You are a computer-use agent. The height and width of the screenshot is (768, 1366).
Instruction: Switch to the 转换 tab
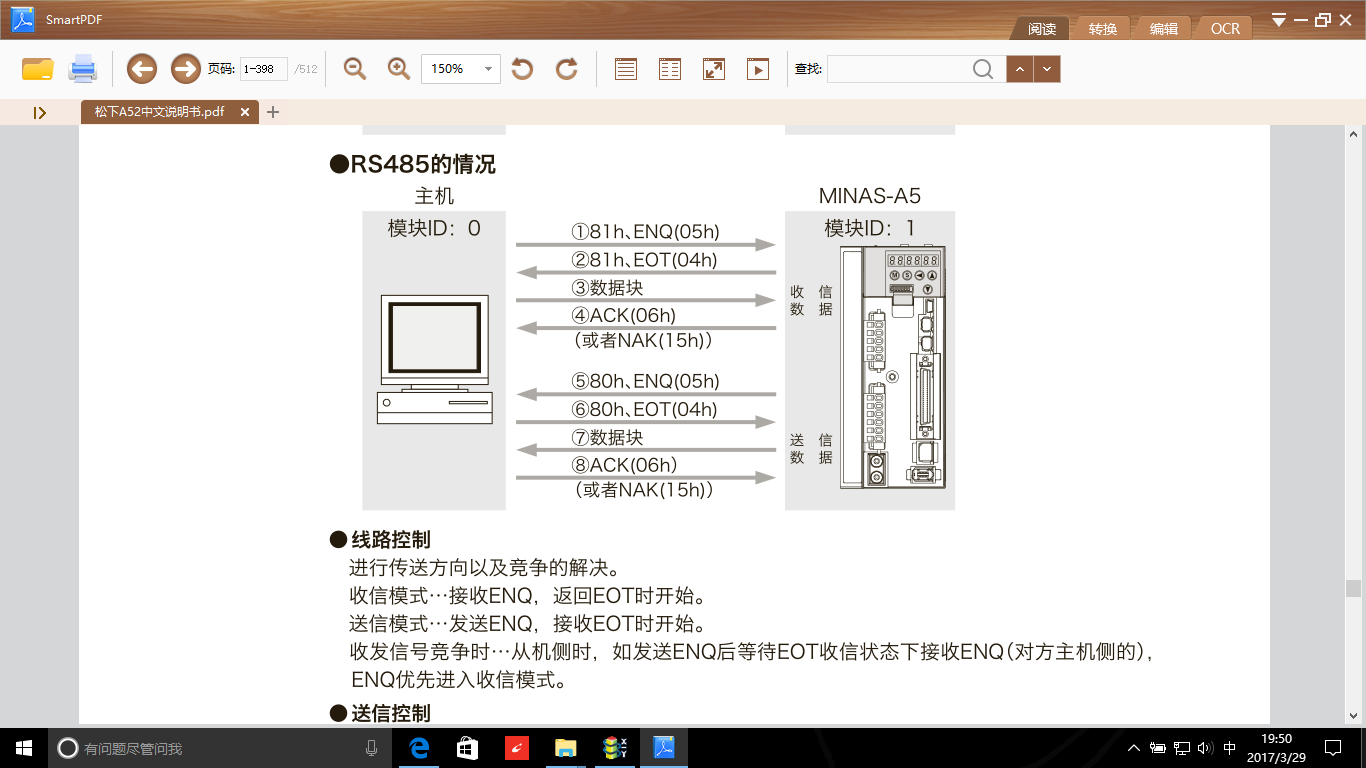click(1103, 29)
